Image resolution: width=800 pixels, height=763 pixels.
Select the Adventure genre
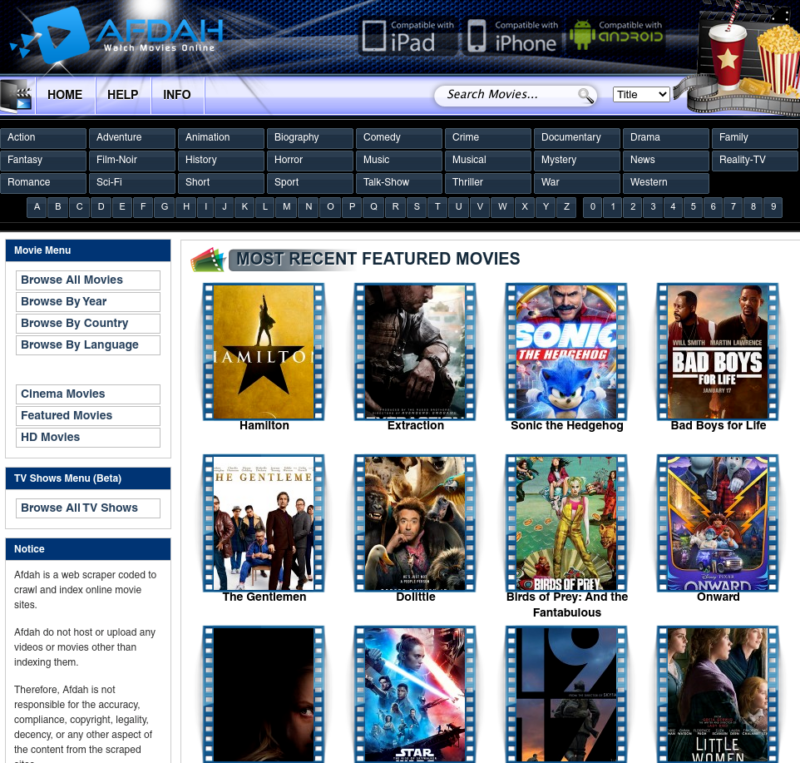click(132, 138)
